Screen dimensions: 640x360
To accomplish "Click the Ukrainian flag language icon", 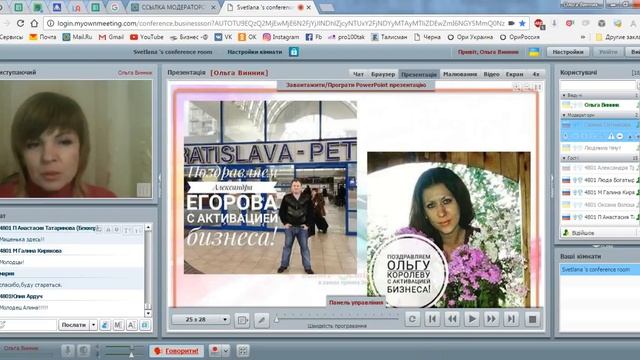I will (x=534, y=52).
